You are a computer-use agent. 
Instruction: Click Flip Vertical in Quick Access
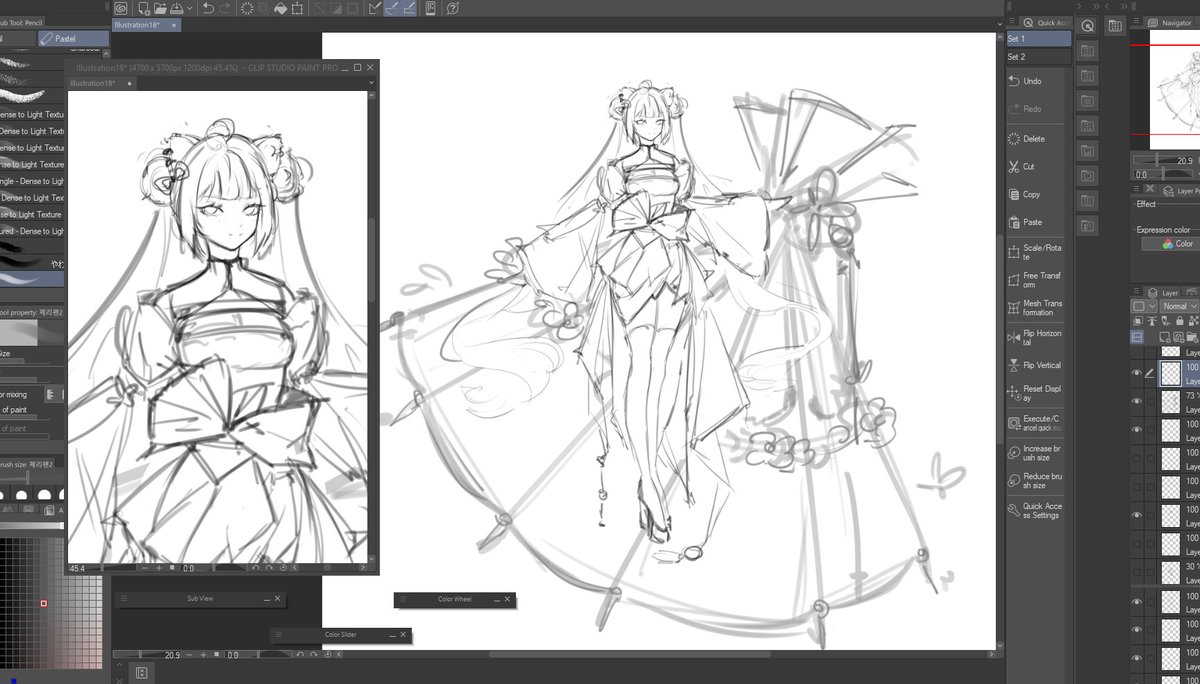[x=1036, y=366]
